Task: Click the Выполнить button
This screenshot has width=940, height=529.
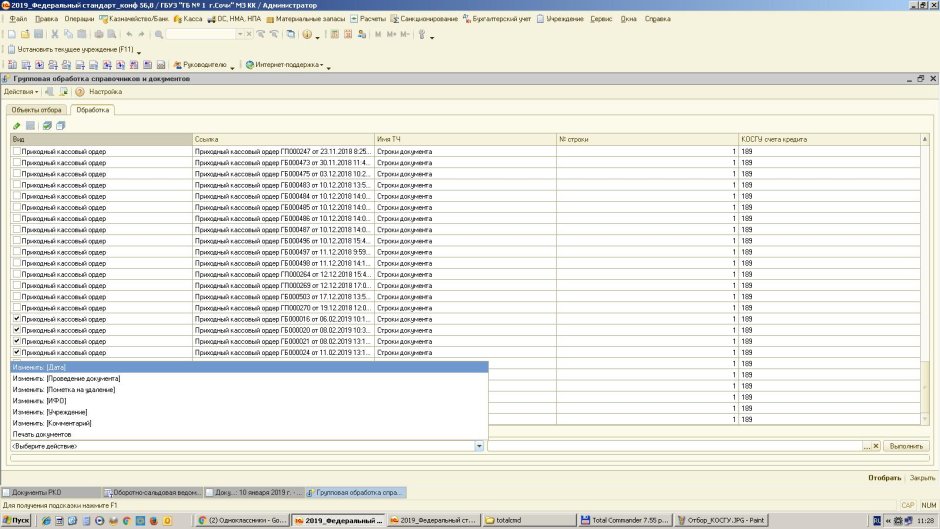Action: pyautogui.click(x=906, y=446)
